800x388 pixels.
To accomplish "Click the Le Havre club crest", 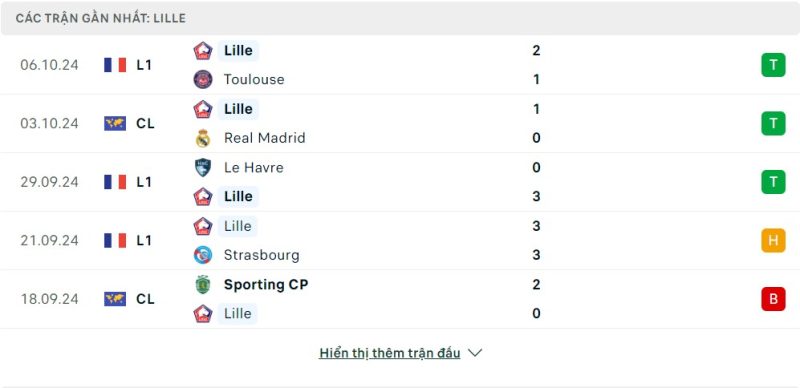I will 203,167.
